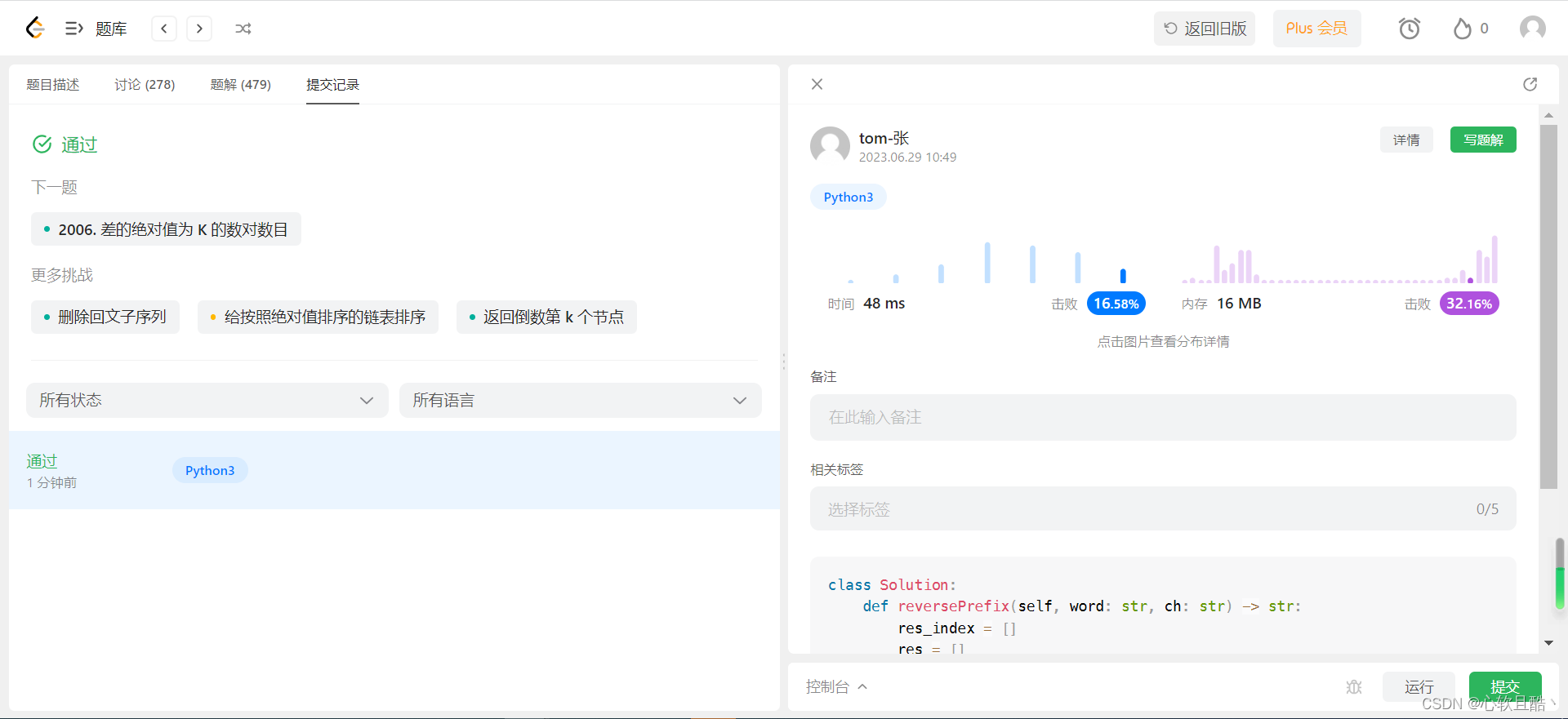
Task: Open 返回倒数第 k 个节点 challenge
Action: [546, 317]
